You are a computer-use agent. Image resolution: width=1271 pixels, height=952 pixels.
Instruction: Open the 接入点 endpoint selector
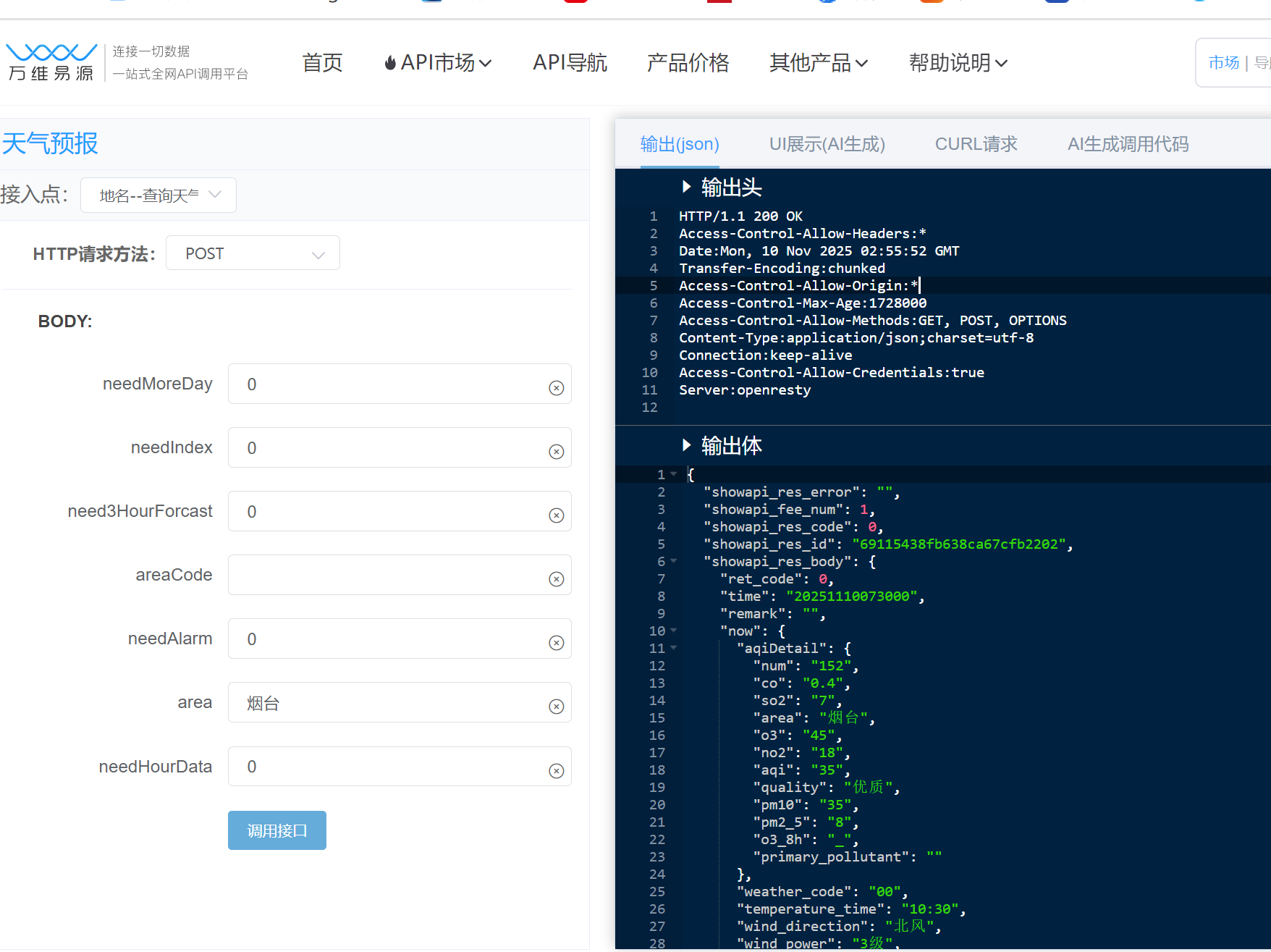pos(159,195)
